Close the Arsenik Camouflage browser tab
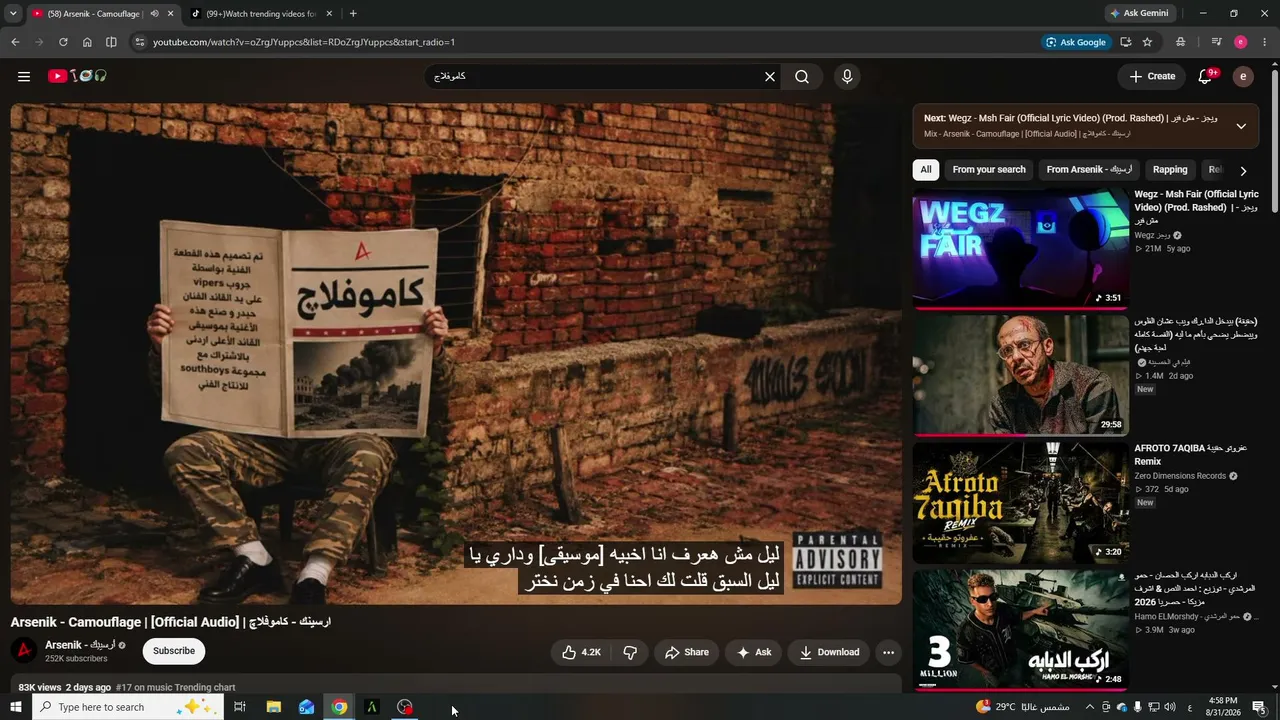This screenshot has height=720, width=1280. click(x=170, y=14)
